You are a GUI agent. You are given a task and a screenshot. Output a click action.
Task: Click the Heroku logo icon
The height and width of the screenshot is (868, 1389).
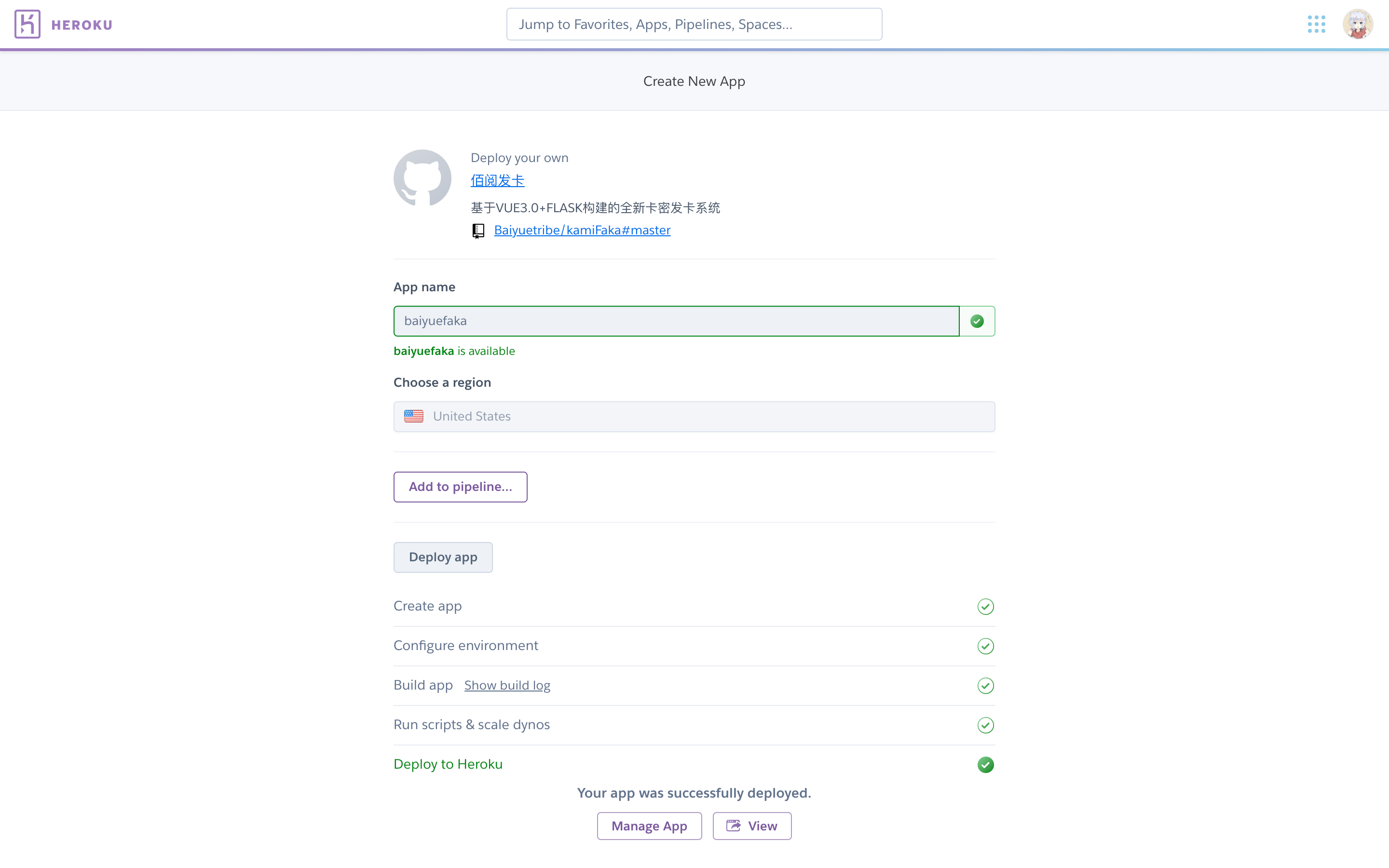27,24
